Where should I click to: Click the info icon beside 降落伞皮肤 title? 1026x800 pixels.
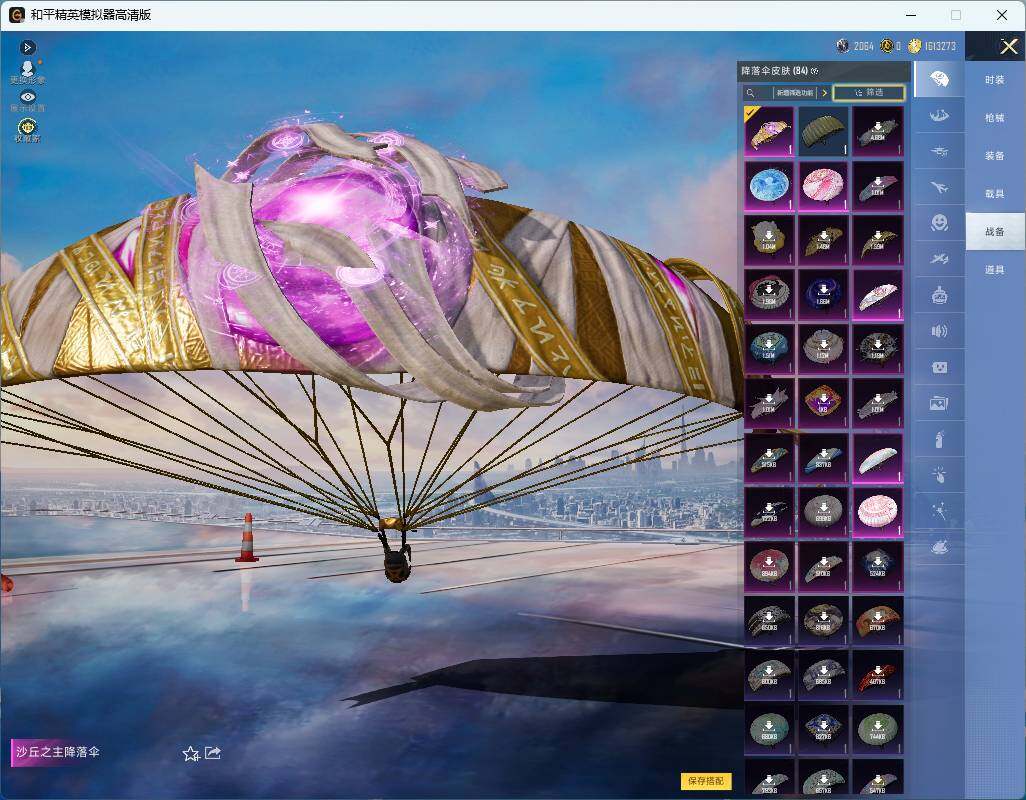(815, 71)
